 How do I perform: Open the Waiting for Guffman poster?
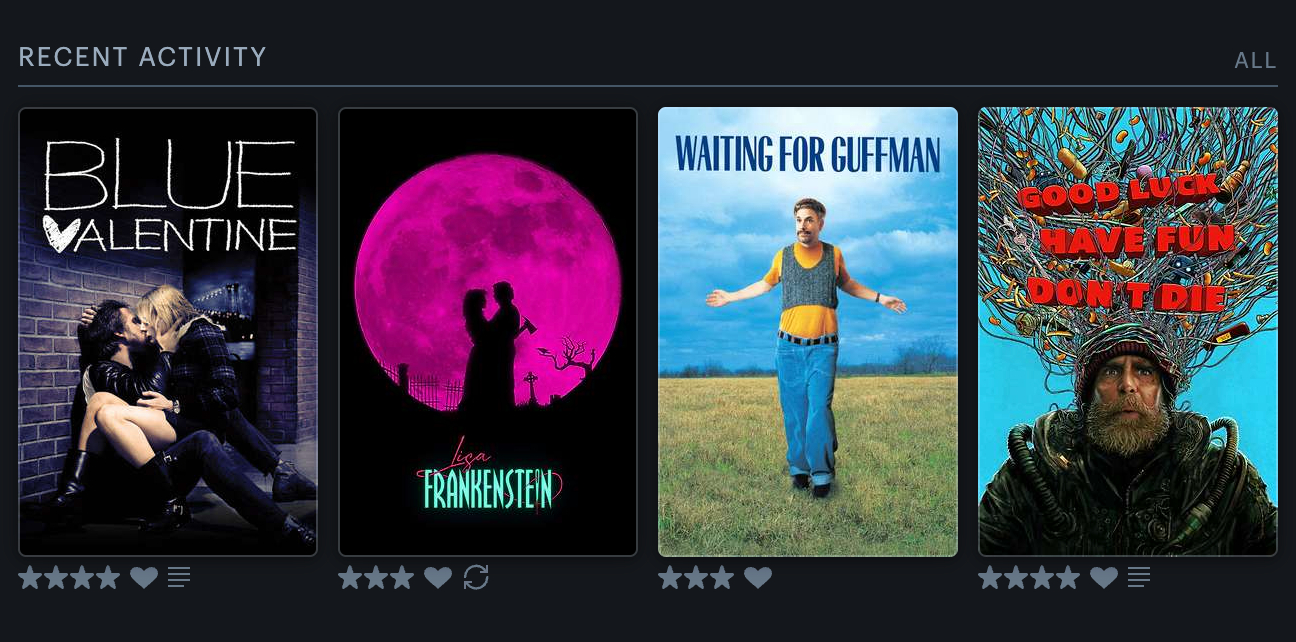click(808, 332)
